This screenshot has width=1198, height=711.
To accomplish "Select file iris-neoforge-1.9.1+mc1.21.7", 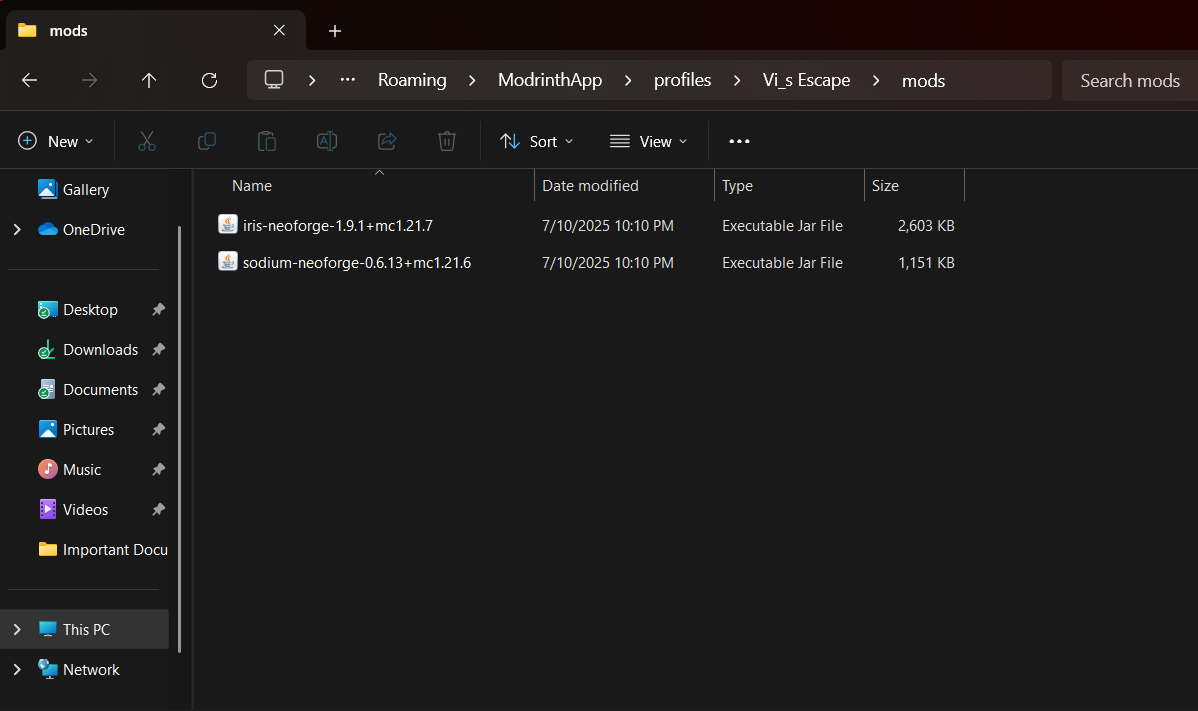I will tap(337, 225).
